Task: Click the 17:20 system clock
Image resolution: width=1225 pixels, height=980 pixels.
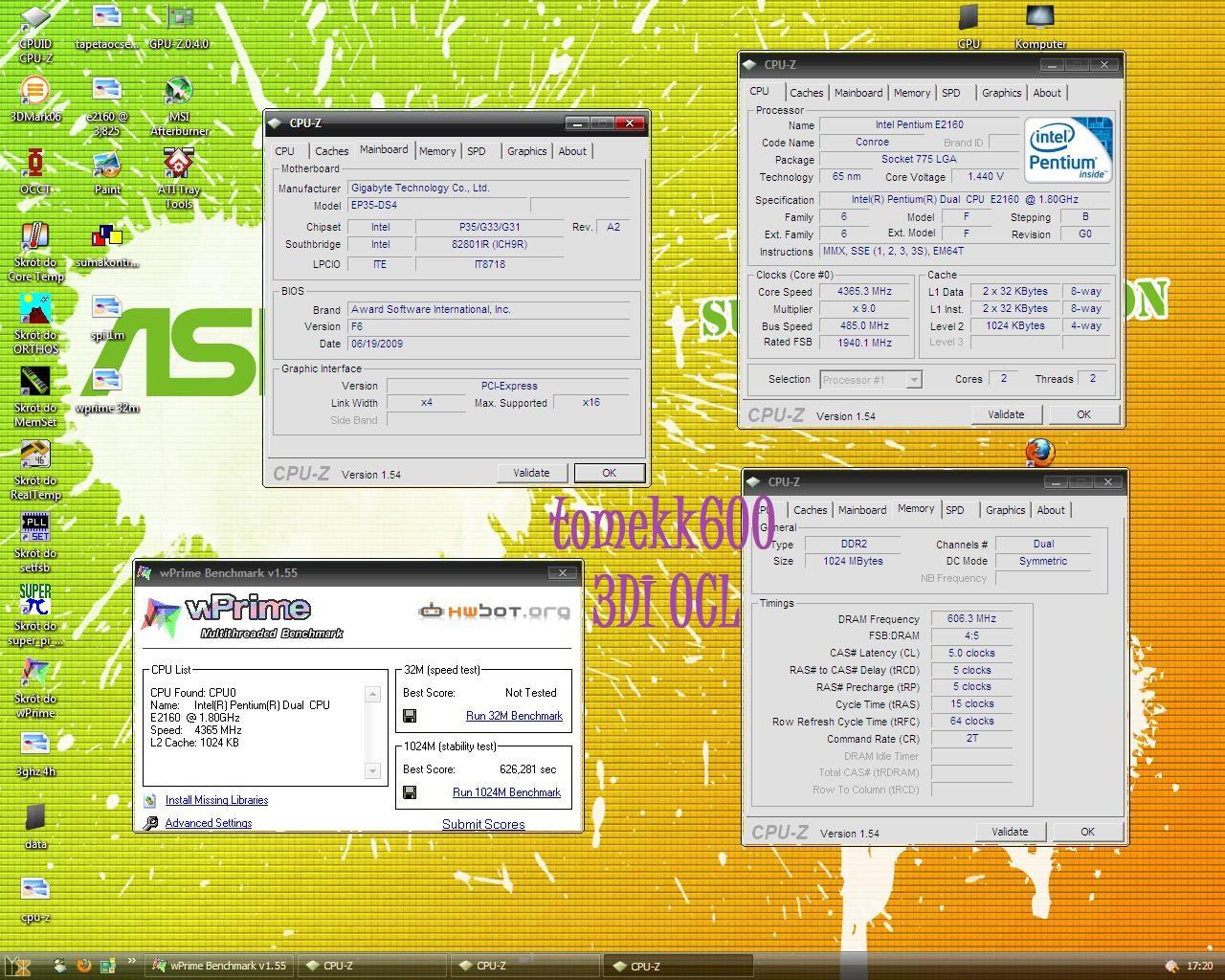Action: (x=1199, y=967)
